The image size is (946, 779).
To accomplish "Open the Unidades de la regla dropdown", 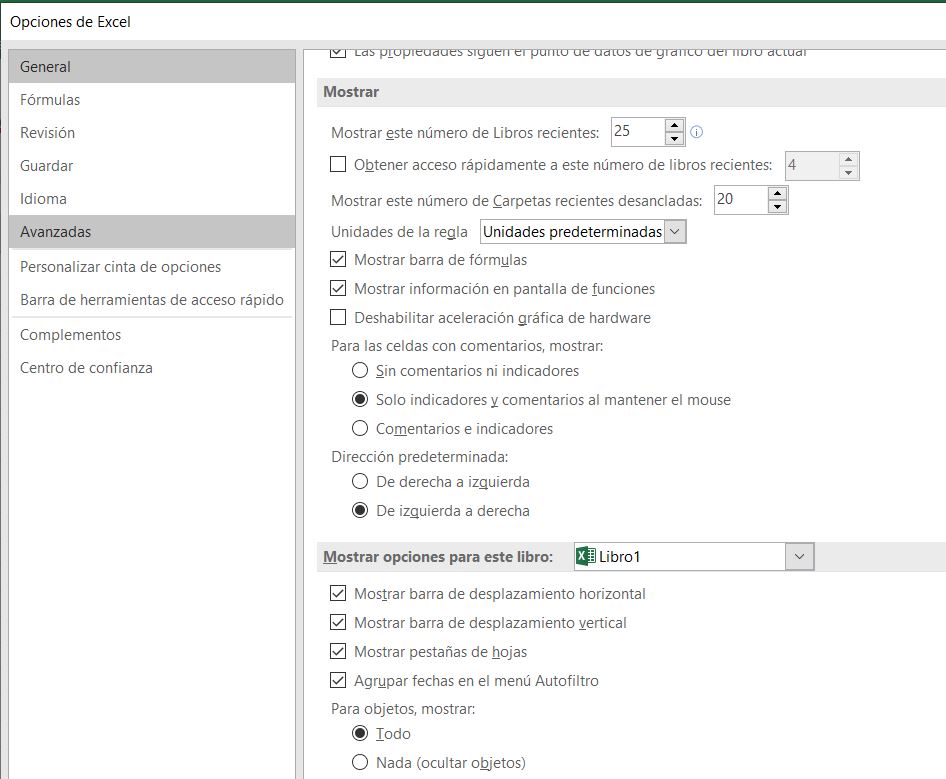I will tap(675, 232).
